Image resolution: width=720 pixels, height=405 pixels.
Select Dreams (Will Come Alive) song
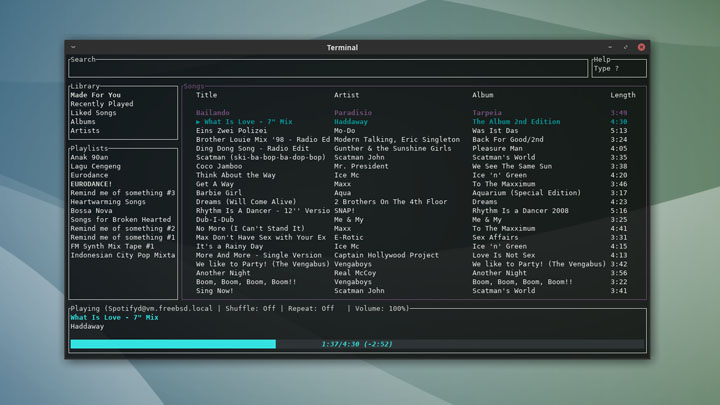[x=246, y=202]
